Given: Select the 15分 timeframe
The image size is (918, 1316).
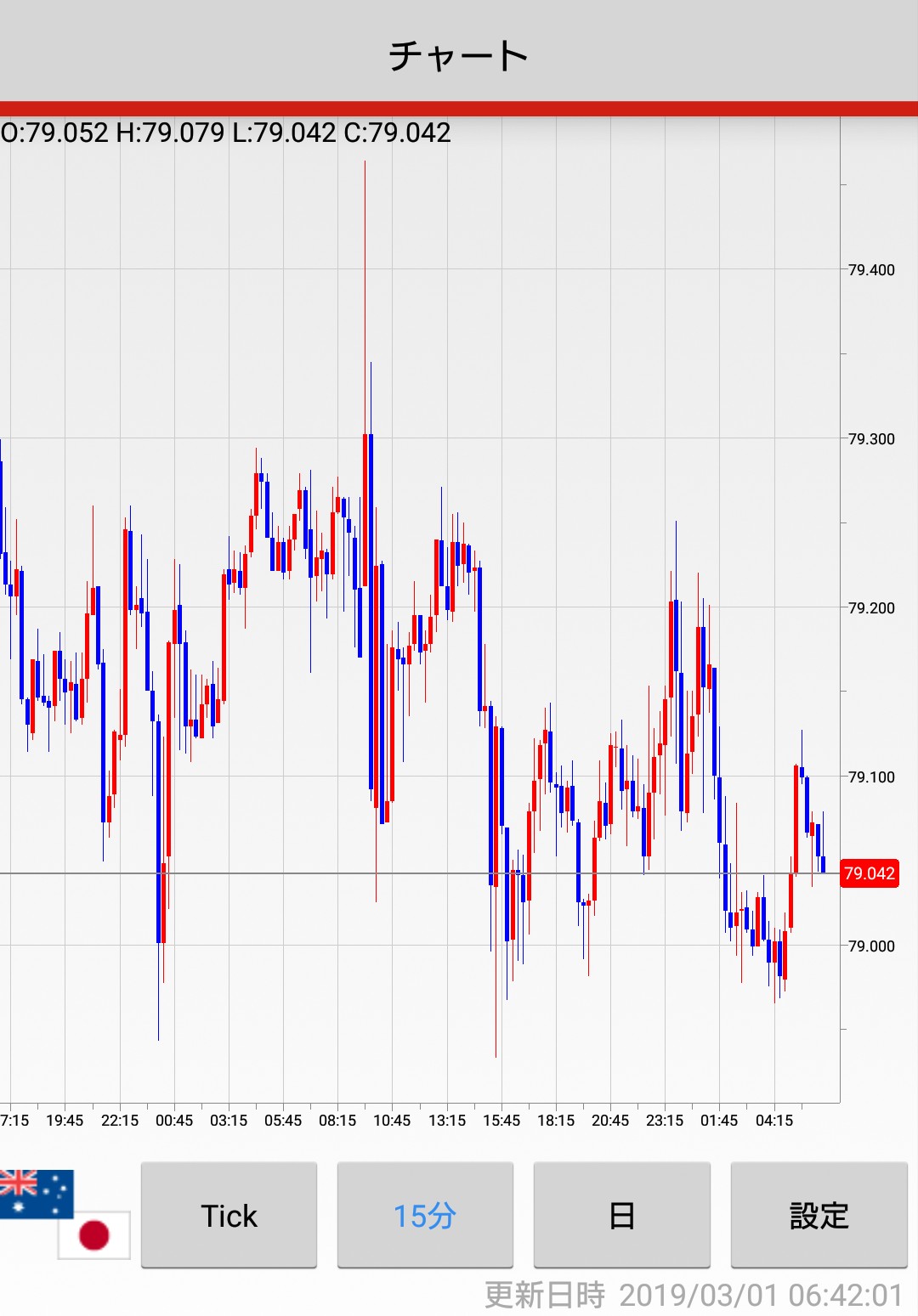Looking at the screenshot, I should [425, 1215].
